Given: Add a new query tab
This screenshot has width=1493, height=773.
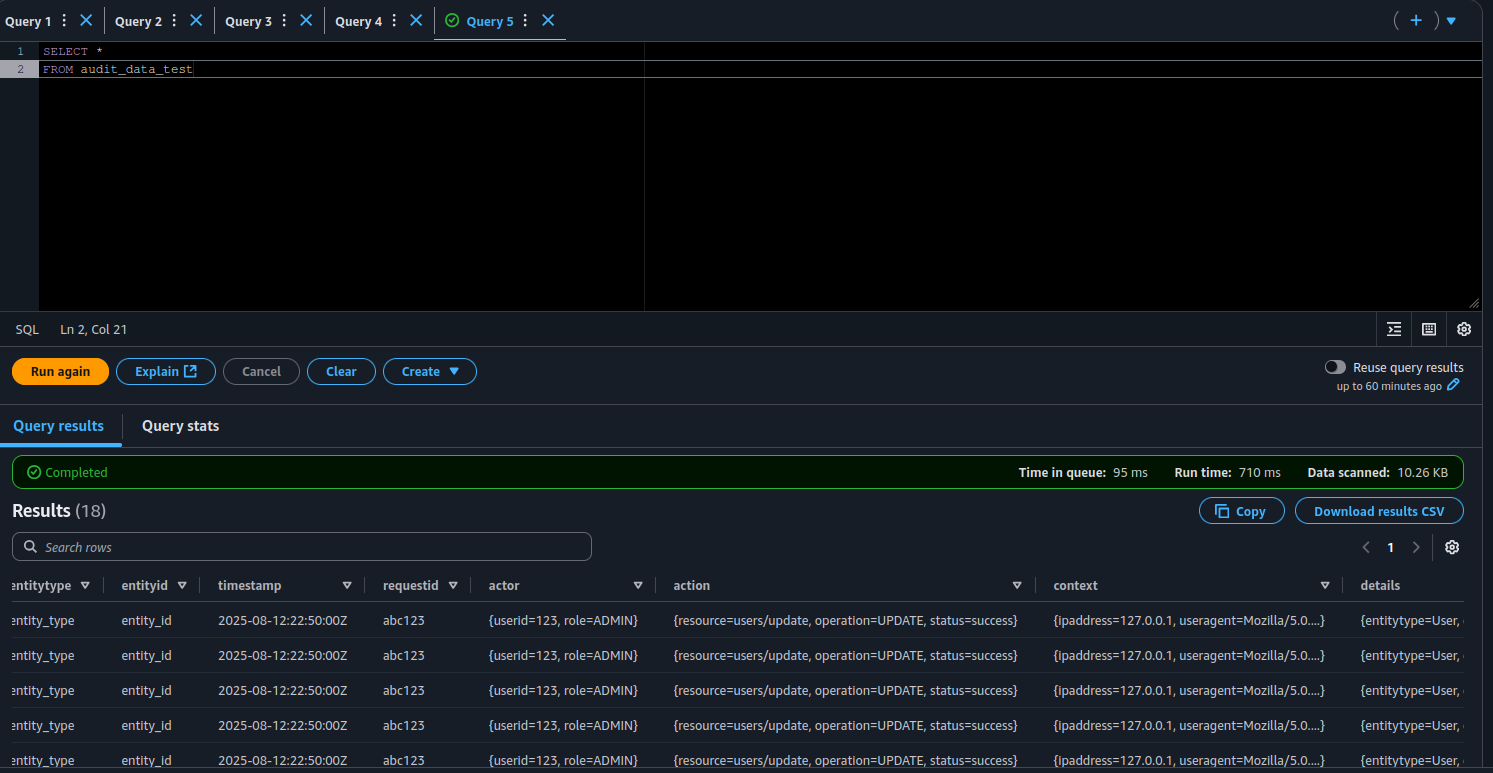Looking at the screenshot, I should pos(1415,20).
